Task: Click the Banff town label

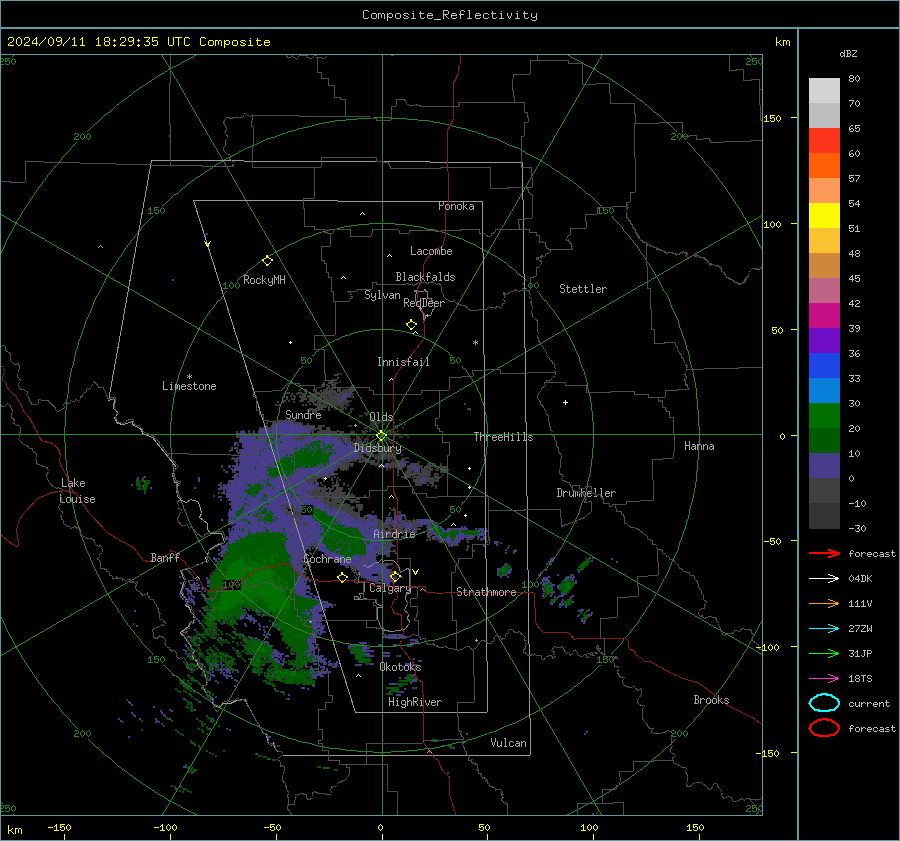Action: (165, 558)
